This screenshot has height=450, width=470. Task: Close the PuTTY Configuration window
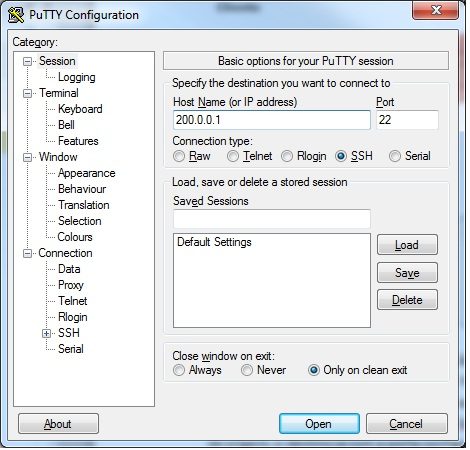pyautogui.click(x=435, y=10)
